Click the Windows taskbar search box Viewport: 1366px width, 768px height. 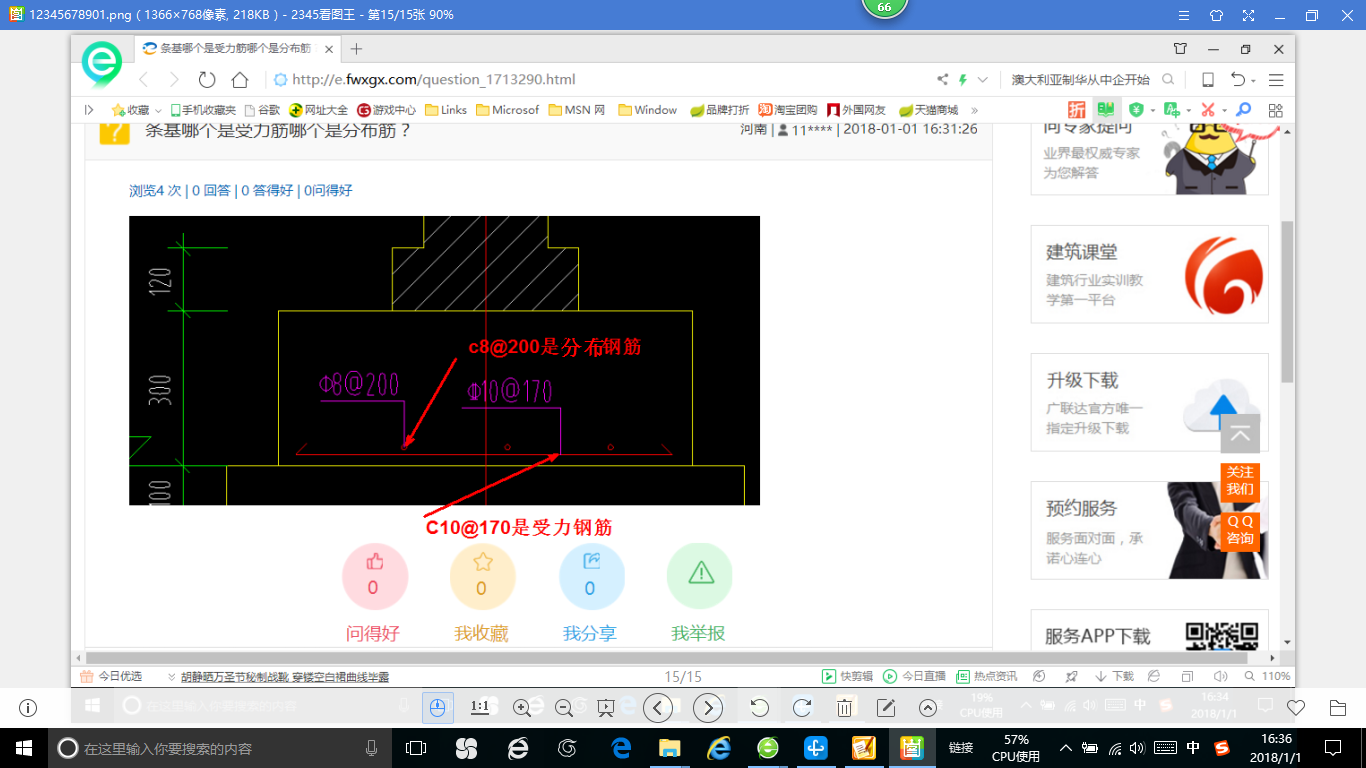(219, 747)
